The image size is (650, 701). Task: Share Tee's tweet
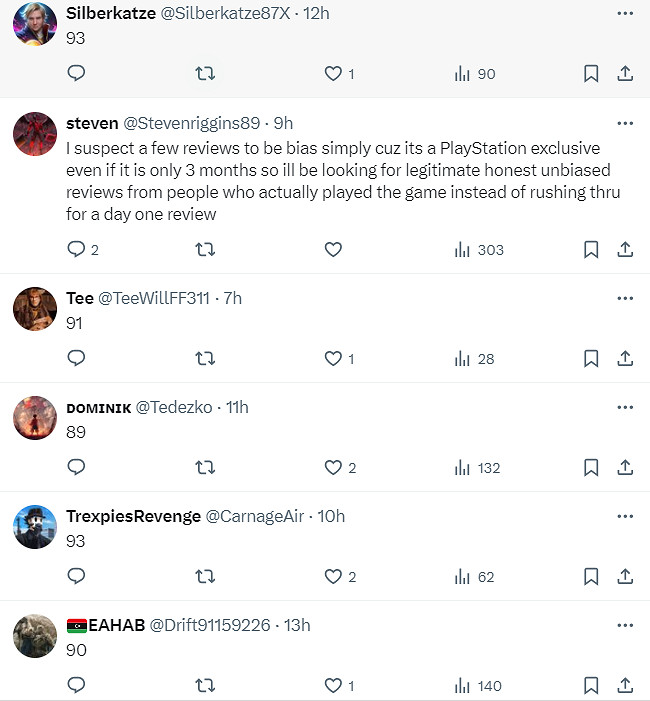625,358
